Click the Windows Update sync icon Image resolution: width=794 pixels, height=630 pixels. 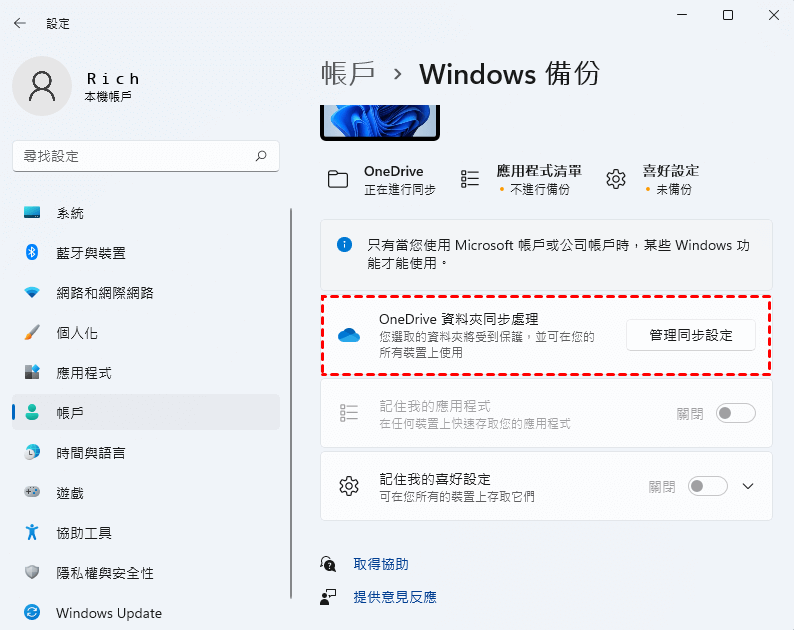(32, 612)
